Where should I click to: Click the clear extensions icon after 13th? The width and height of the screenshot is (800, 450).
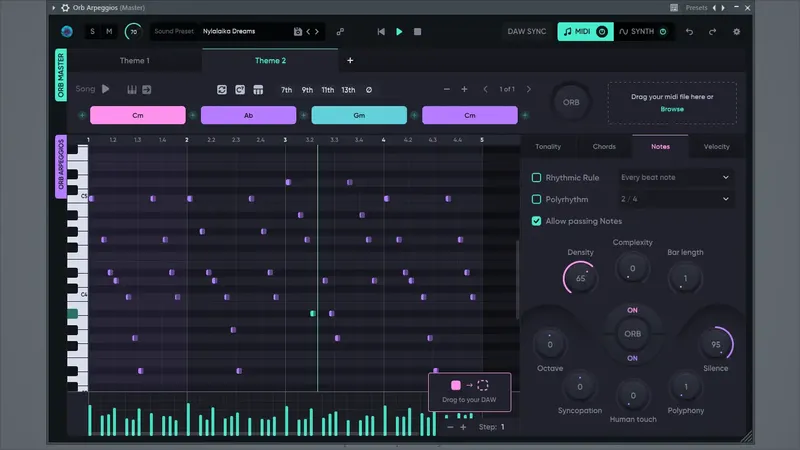pyautogui.click(x=369, y=90)
